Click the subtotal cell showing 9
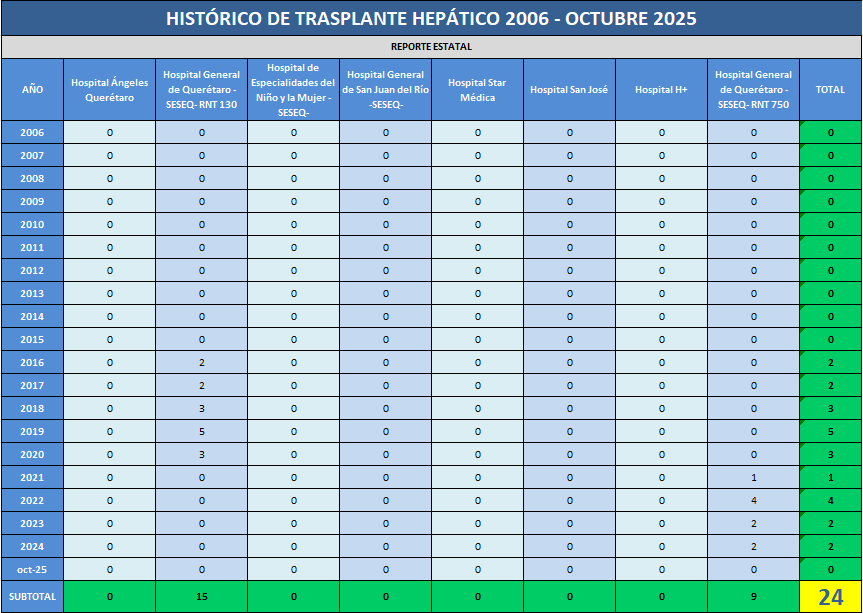Screen dimensions: 863x613 [x=754, y=597]
